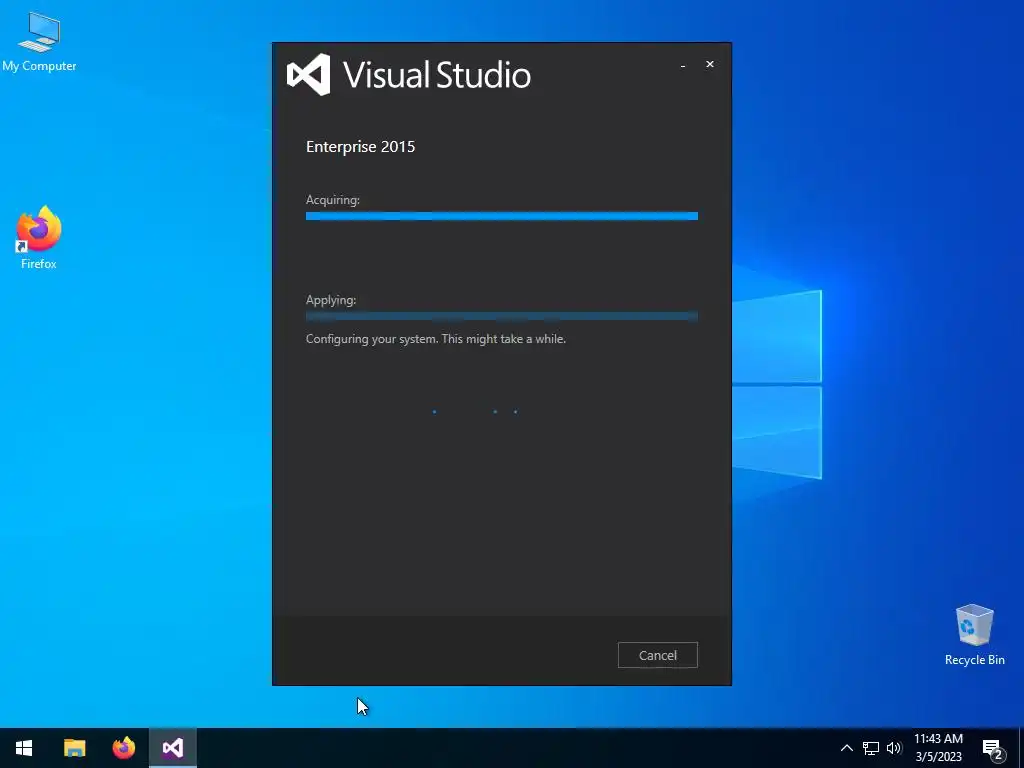Close the Visual Studio installer window
The image size is (1024, 768).
(x=710, y=64)
